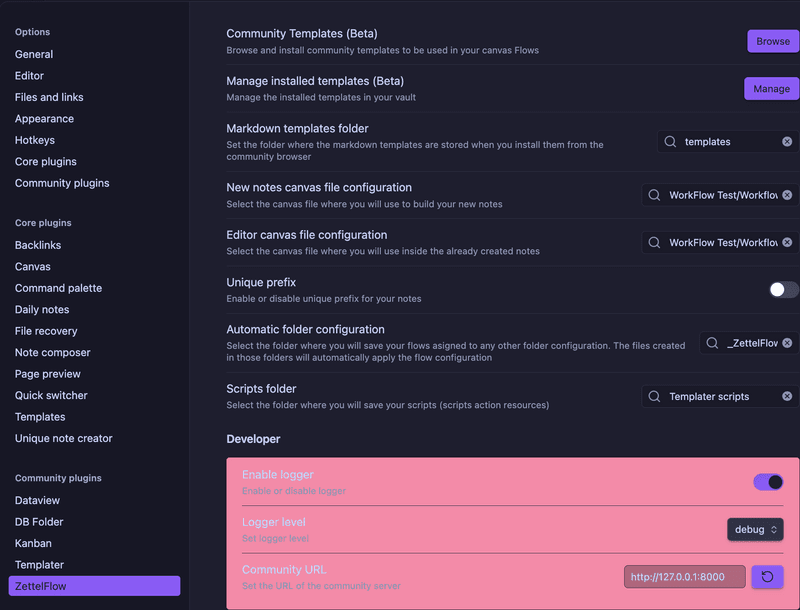Viewport: 800px width, 610px height.
Task: Select Dataview in Community plugins
Action: point(39,500)
